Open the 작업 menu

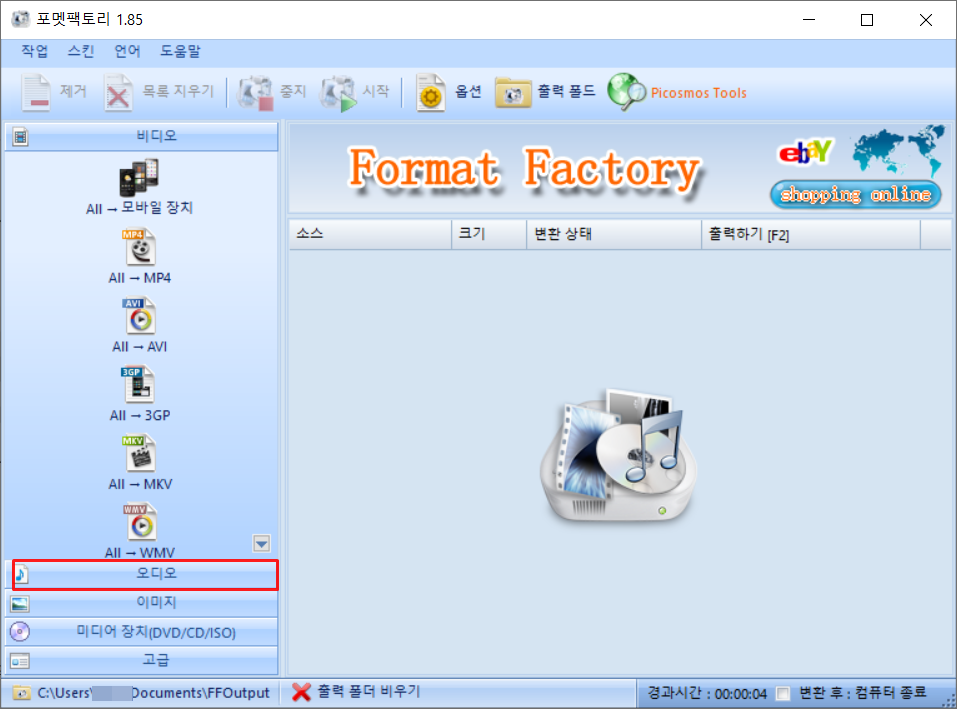(34, 51)
